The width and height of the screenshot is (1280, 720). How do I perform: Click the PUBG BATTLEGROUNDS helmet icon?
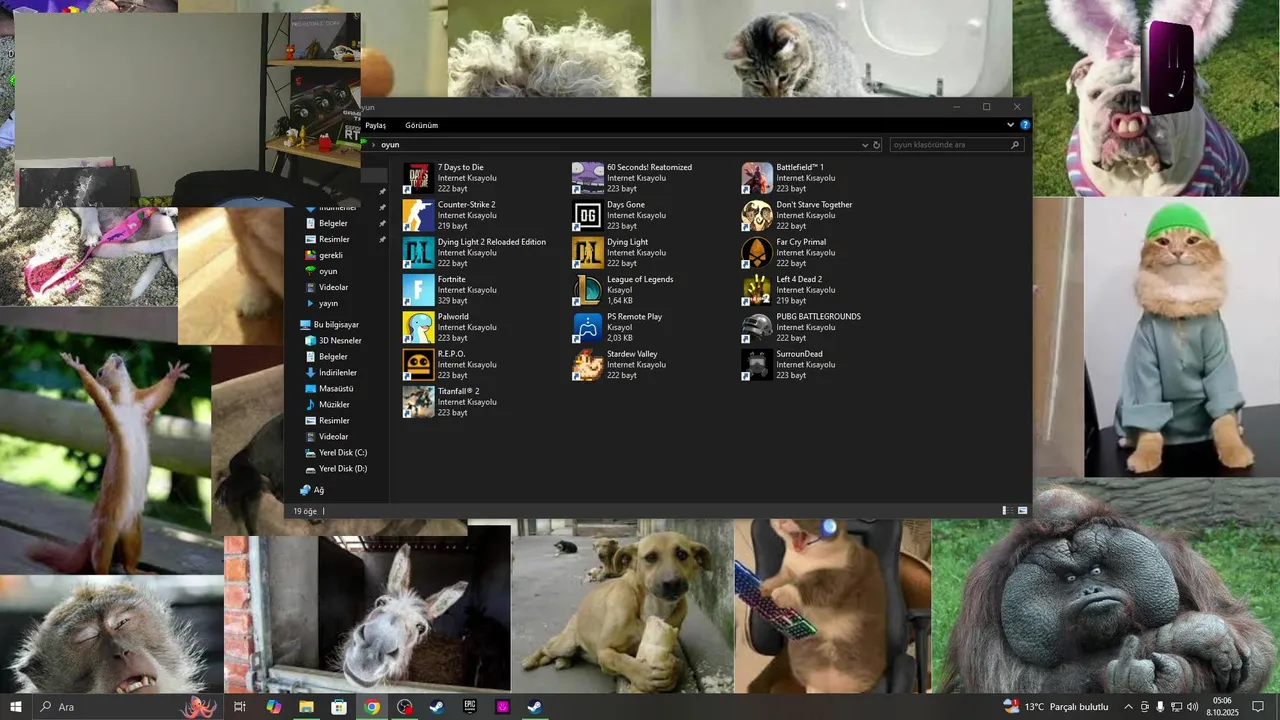(757, 327)
